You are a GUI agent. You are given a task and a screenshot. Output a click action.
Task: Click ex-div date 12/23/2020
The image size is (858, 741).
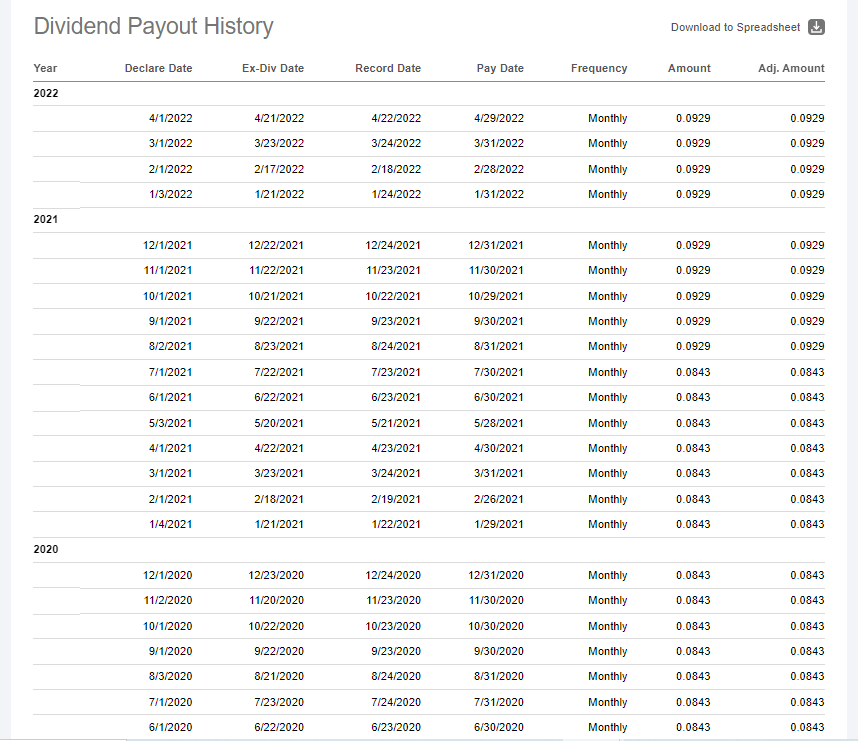click(276, 575)
